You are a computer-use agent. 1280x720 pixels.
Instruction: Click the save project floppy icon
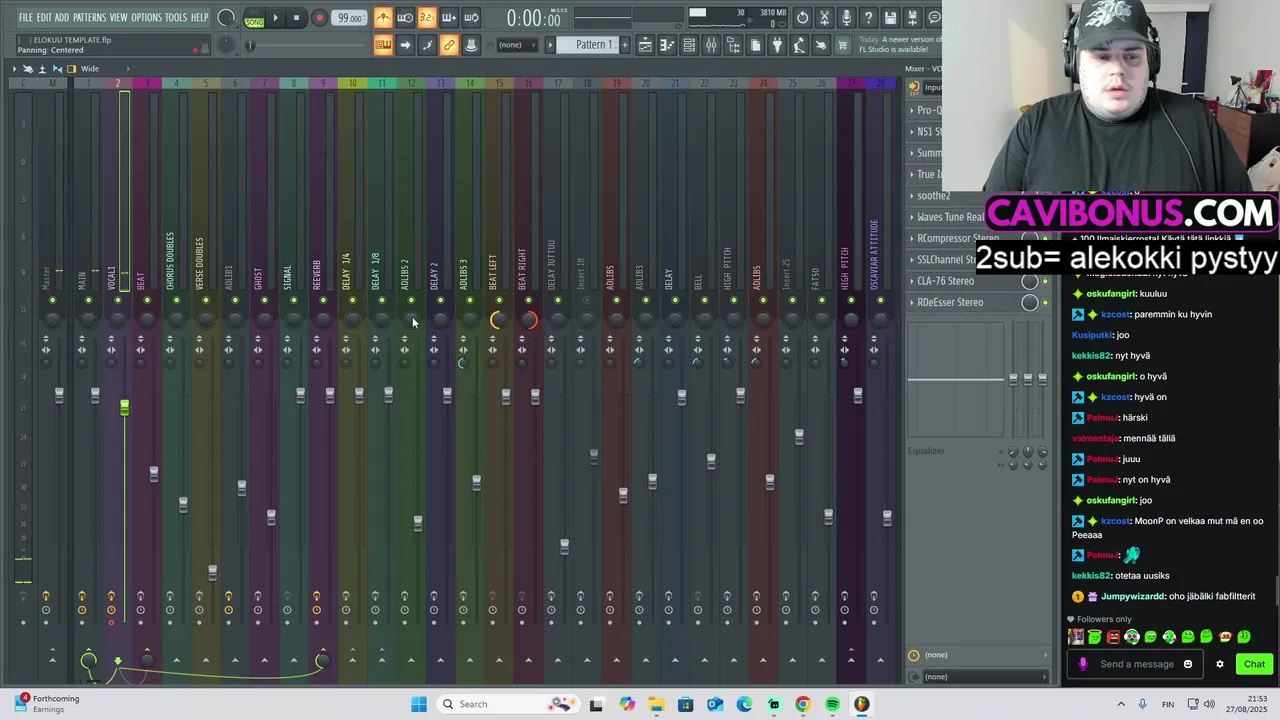pyautogui.click(x=890, y=18)
